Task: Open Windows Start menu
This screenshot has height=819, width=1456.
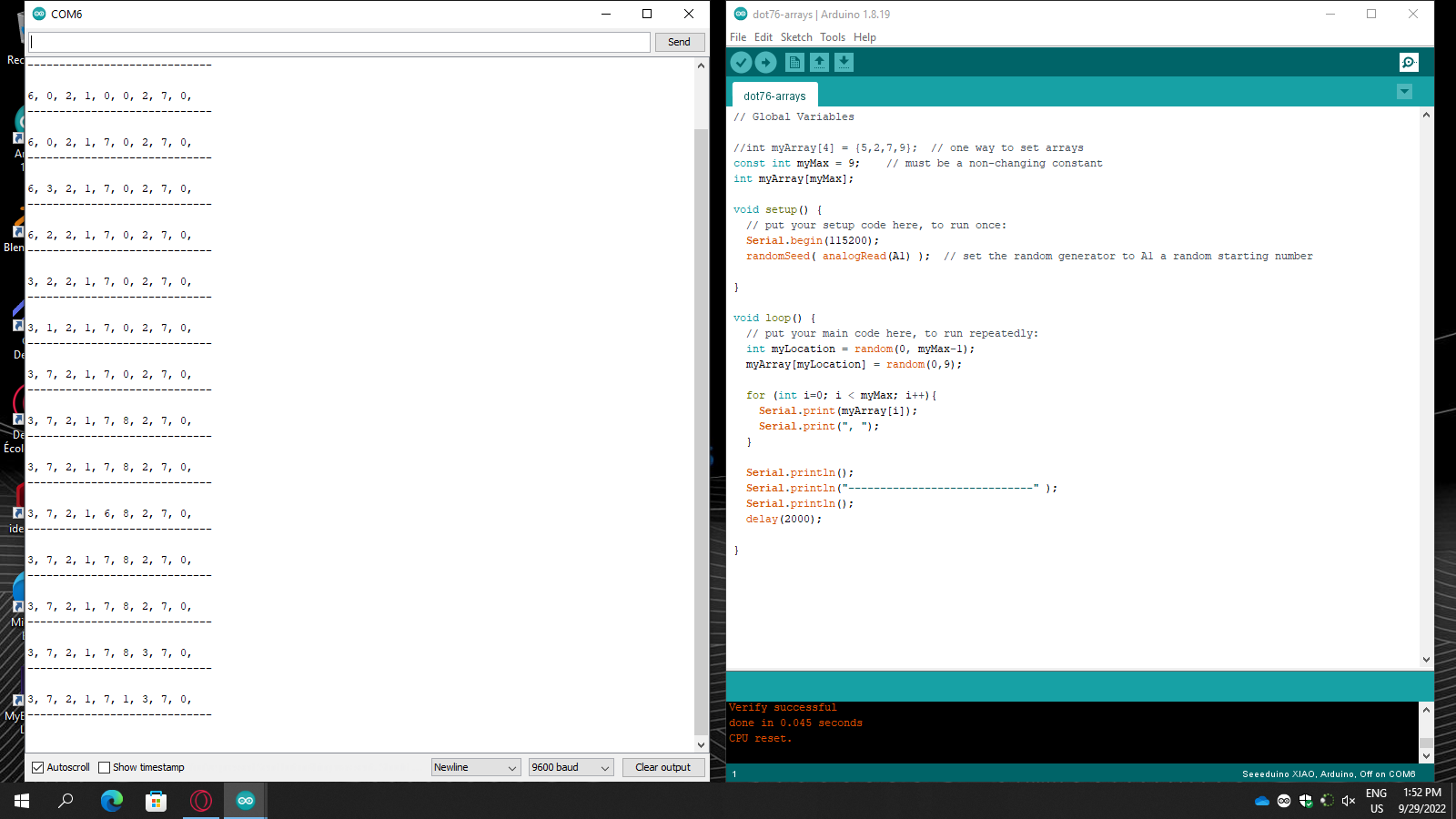Action: coord(22,801)
